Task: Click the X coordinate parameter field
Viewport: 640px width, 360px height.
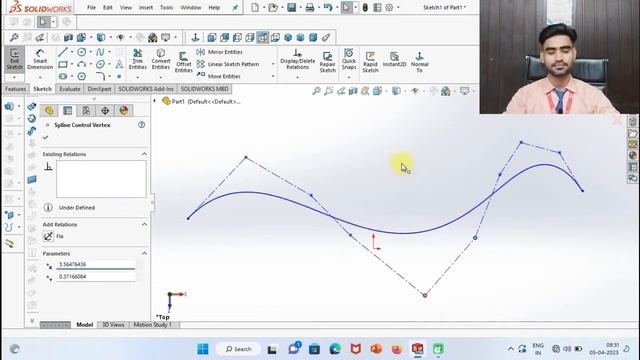Action: point(96,264)
